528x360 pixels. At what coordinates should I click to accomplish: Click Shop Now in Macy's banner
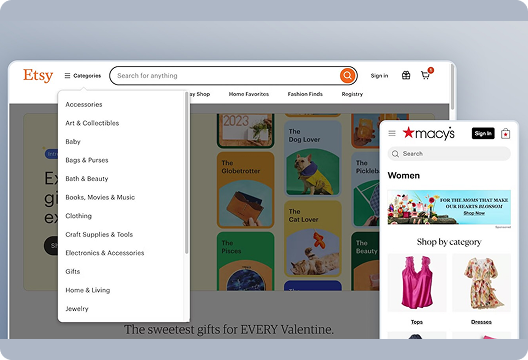(x=474, y=213)
